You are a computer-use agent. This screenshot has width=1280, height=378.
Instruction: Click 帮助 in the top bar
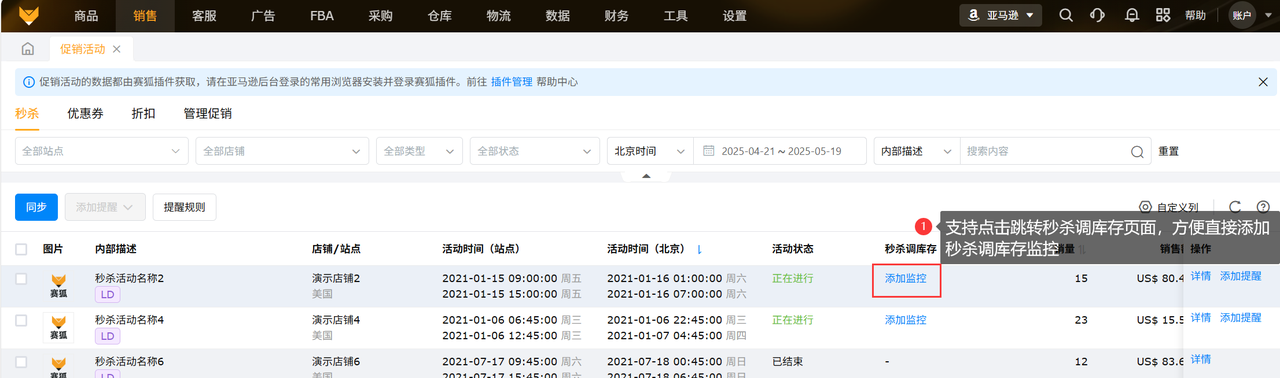pyautogui.click(x=1195, y=16)
